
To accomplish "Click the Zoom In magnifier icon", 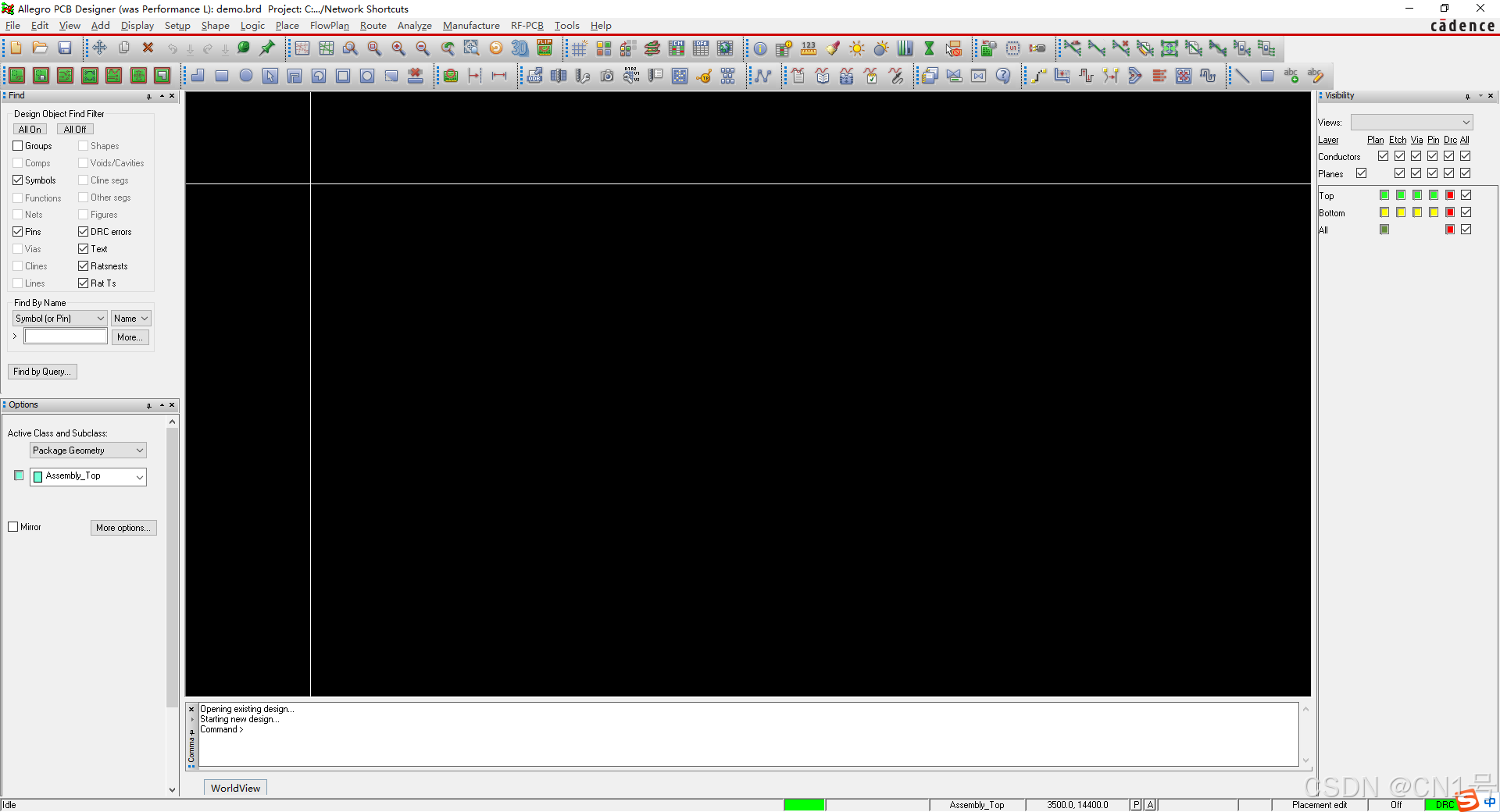I will pos(398,48).
